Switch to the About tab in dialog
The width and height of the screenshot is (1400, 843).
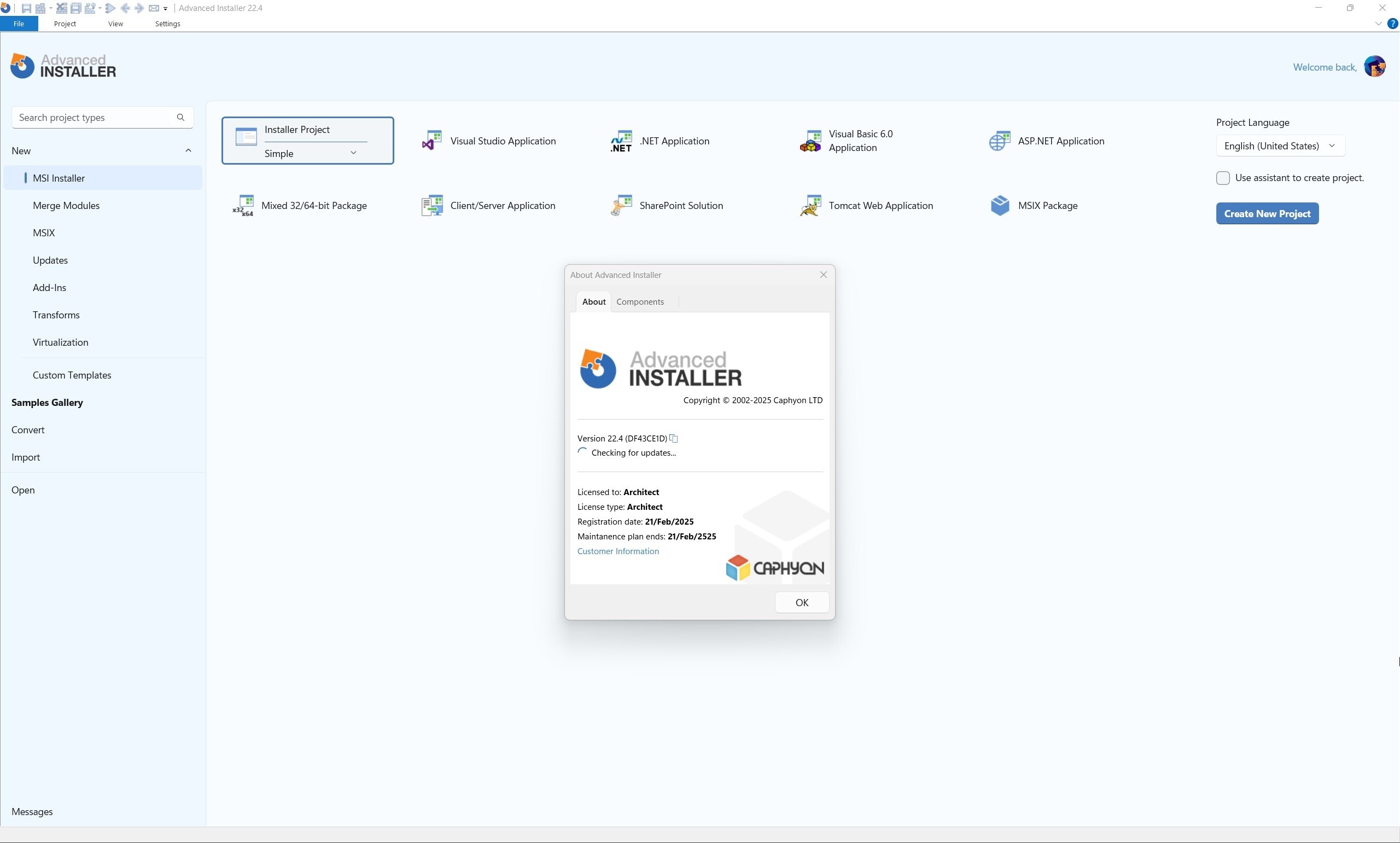594,301
